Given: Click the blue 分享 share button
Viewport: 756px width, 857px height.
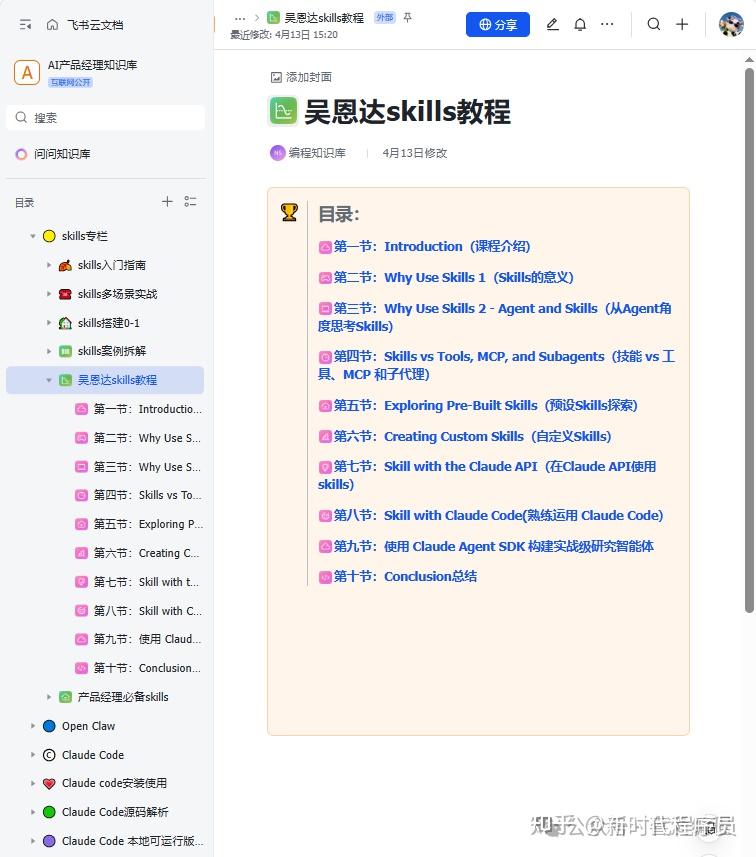Looking at the screenshot, I should tap(498, 25).
